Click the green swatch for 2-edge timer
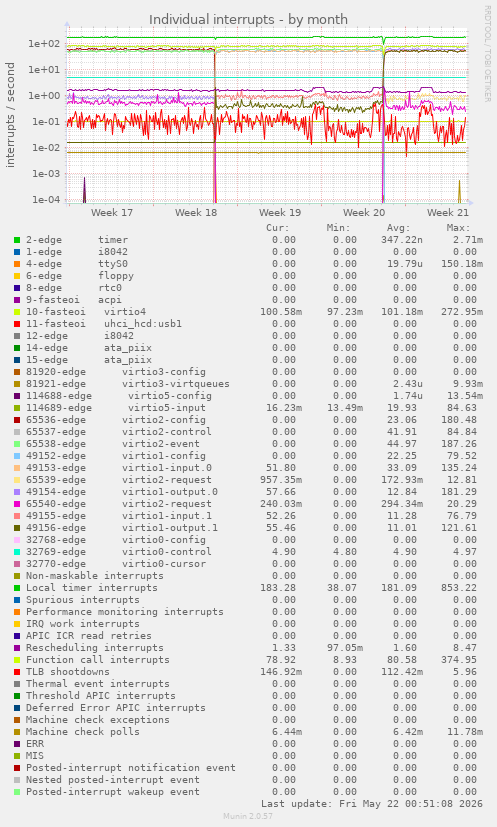This screenshot has height=827, width=497. [17, 240]
